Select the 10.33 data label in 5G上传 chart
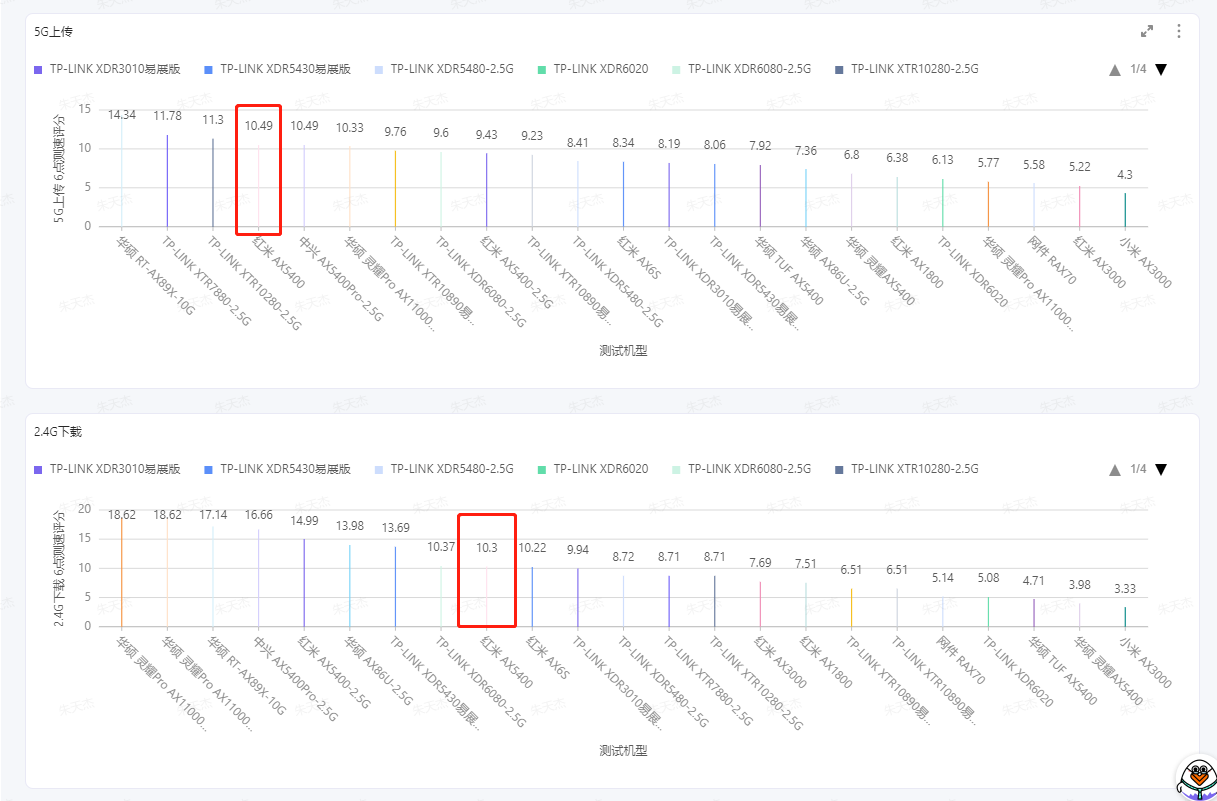Viewport: 1217px width, 801px height. (350, 128)
